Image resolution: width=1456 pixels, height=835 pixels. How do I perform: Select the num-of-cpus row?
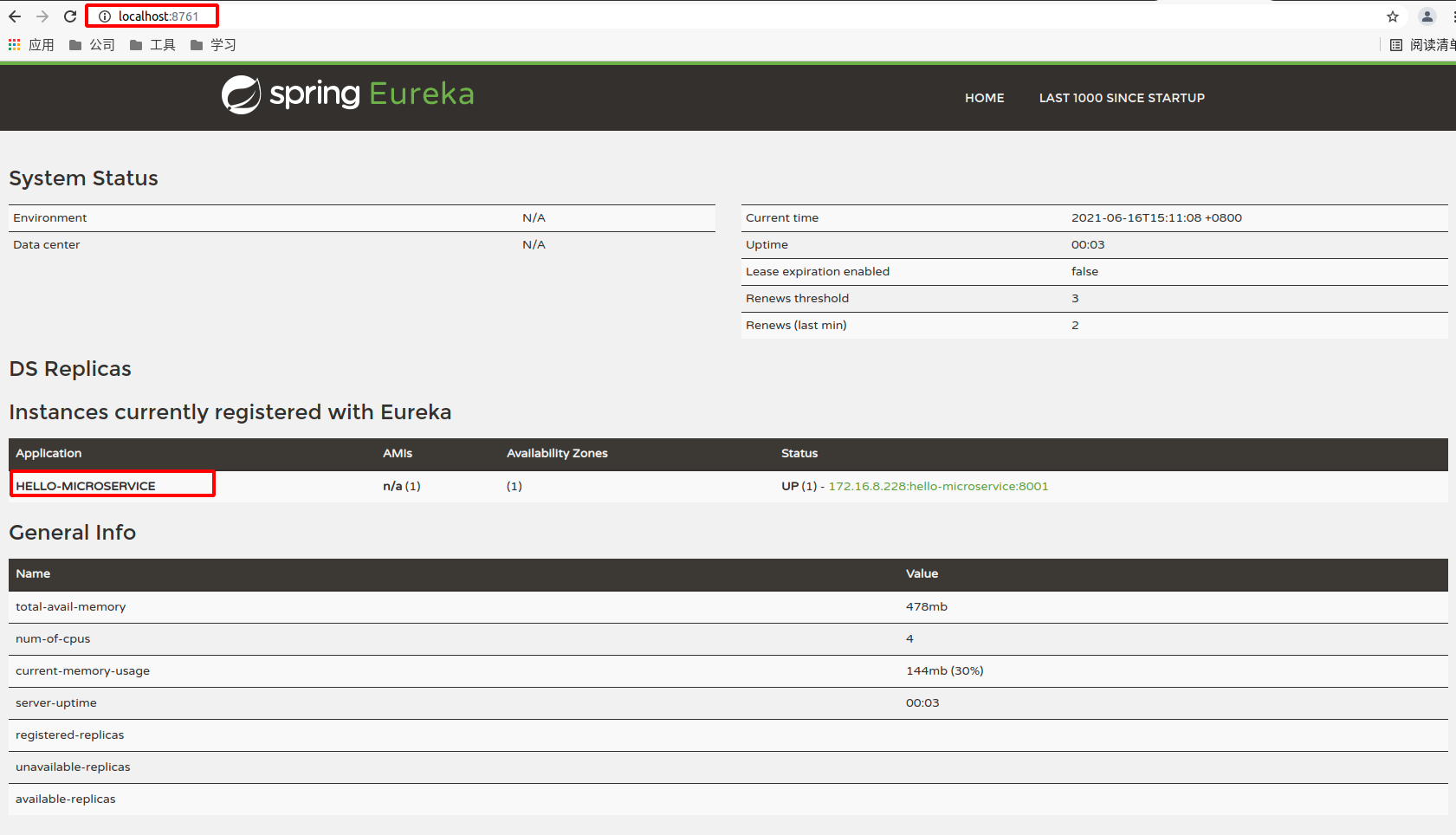click(x=728, y=639)
